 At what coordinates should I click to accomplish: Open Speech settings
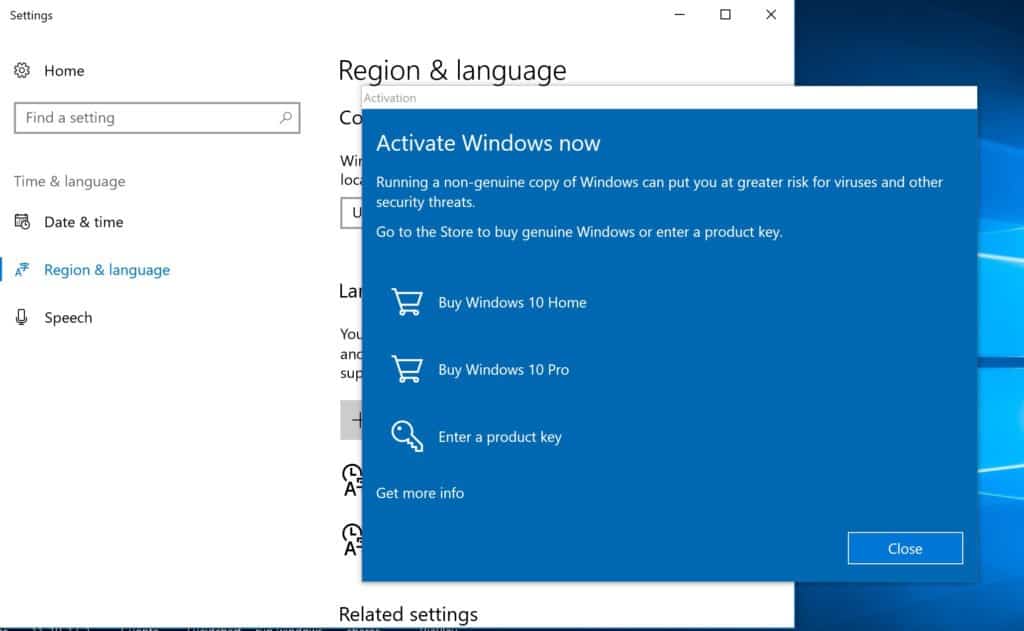pos(68,317)
